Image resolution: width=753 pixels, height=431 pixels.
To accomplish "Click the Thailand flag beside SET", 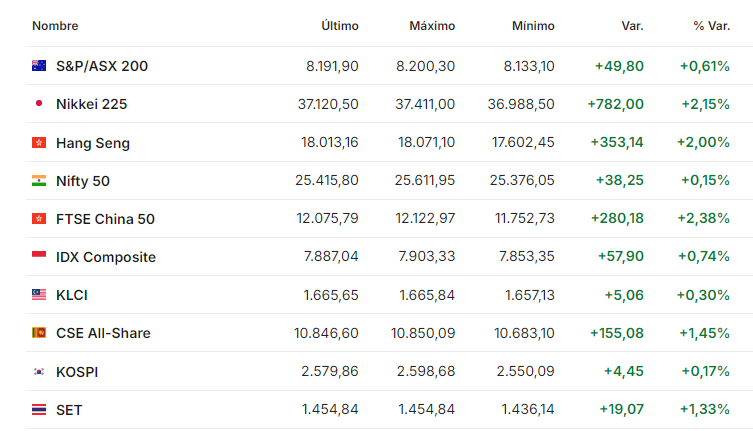I will (x=39, y=409).
